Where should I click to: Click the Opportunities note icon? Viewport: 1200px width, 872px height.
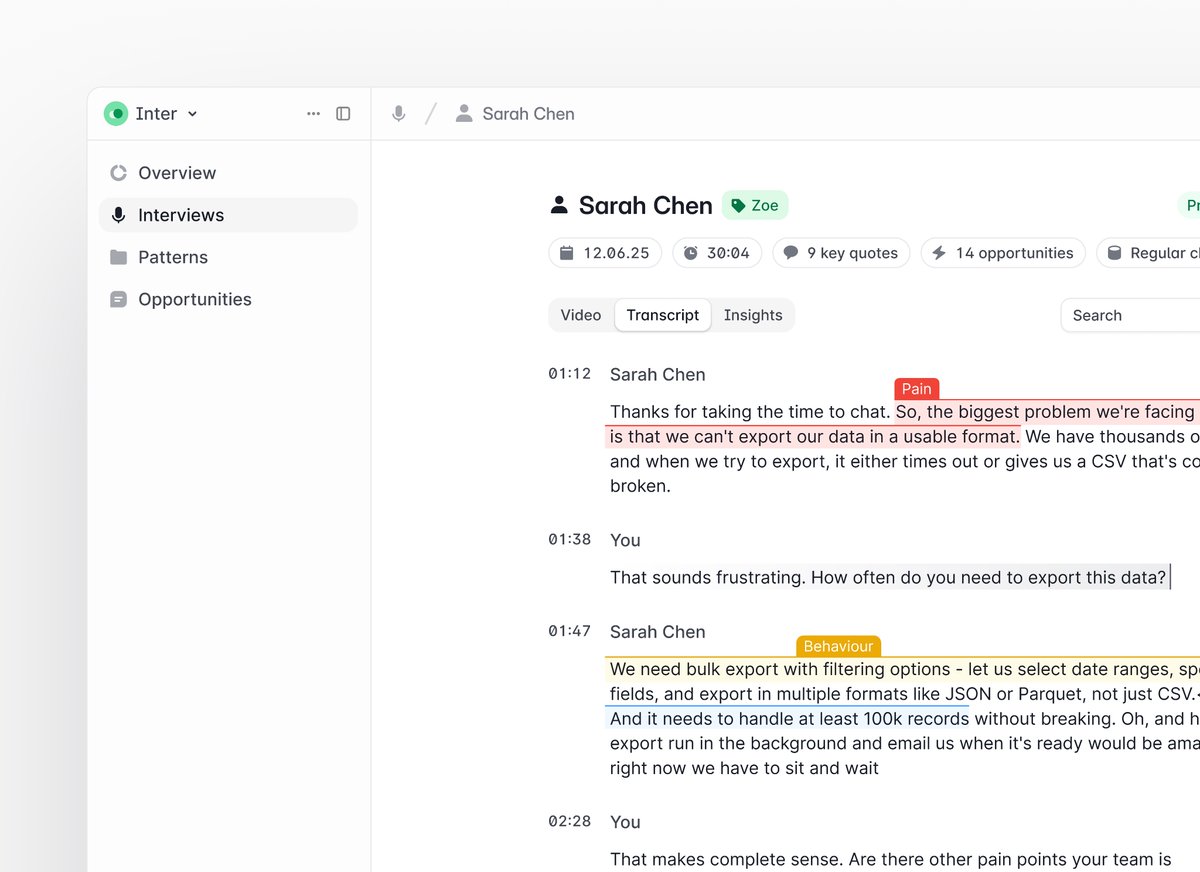click(118, 299)
